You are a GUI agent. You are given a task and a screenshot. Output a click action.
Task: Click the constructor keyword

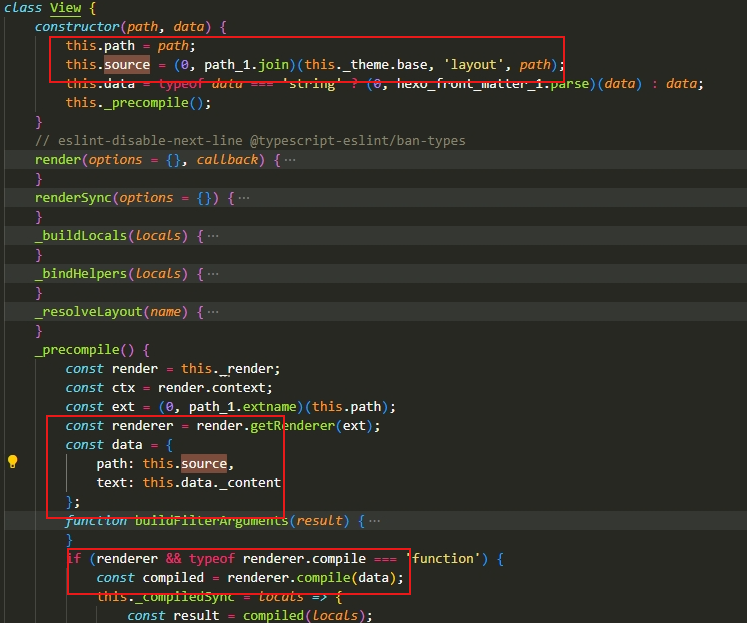pyautogui.click(x=77, y=27)
